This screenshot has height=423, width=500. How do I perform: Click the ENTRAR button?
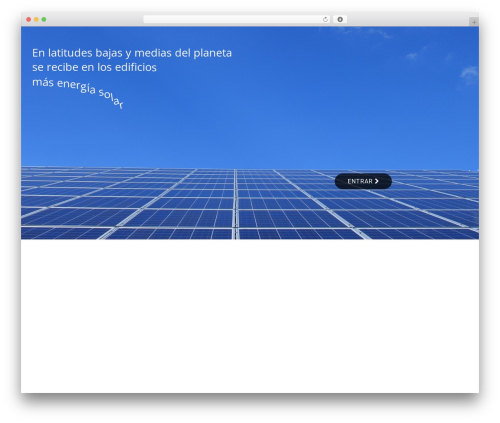coord(363,181)
